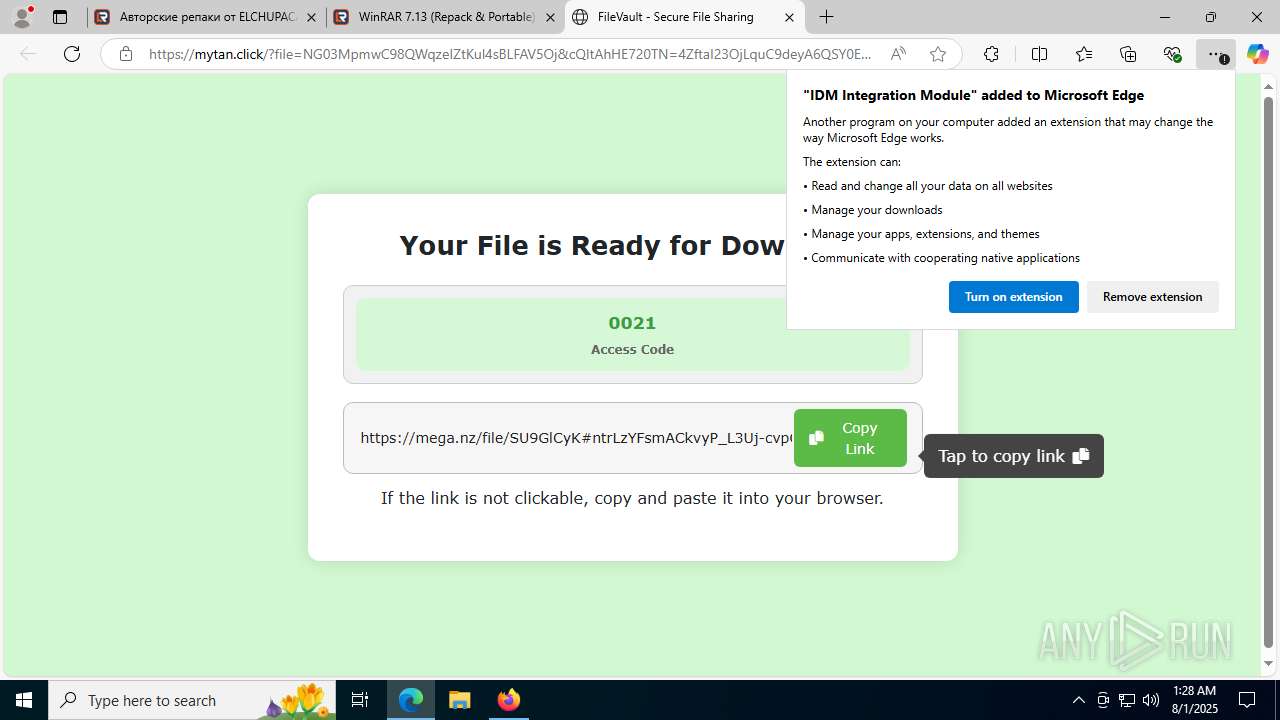Add this page to favorites star
Image resolution: width=1280 pixels, height=720 pixels.
(x=937, y=54)
